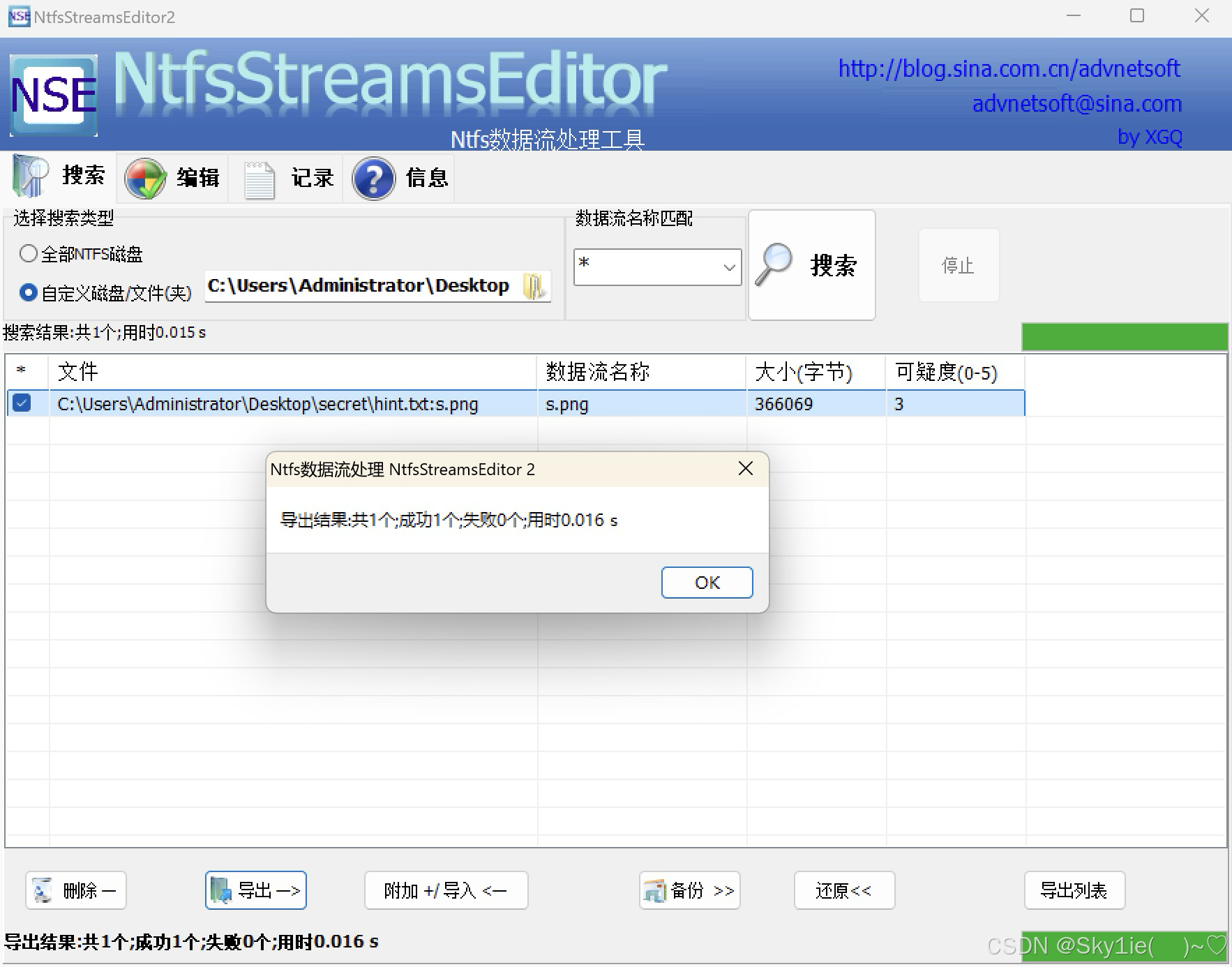Click the 备份 >> backup button

point(690,890)
